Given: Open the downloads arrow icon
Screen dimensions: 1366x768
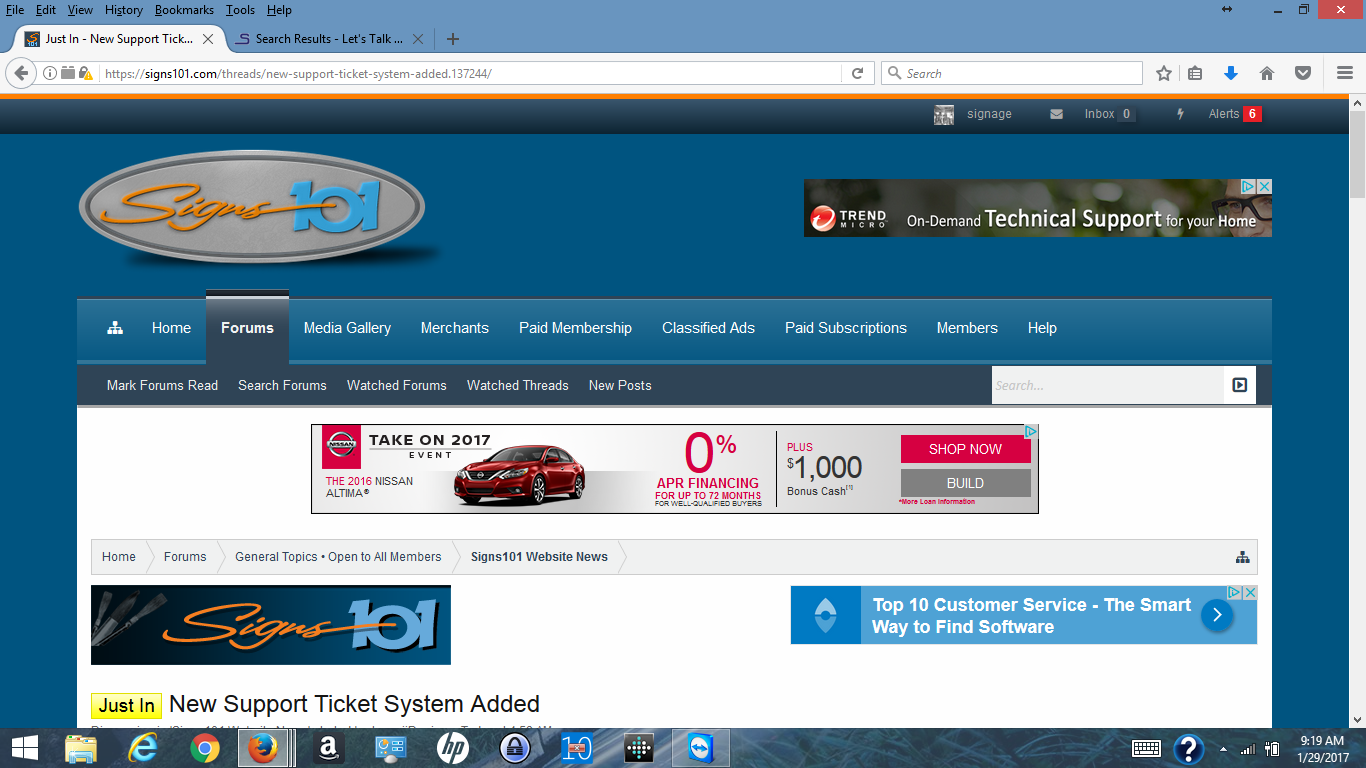Looking at the screenshot, I should click(1231, 73).
